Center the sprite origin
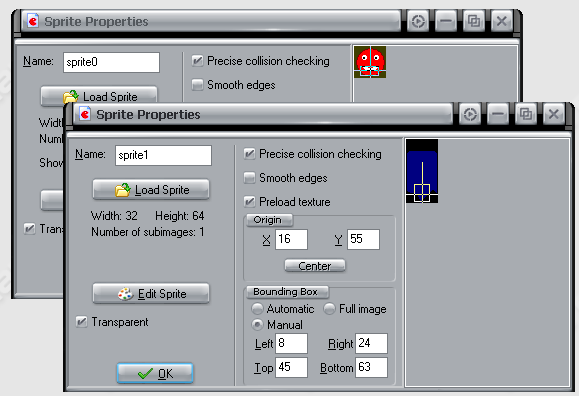The width and height of the screenshot is (579, 396). tap(315, 266)
